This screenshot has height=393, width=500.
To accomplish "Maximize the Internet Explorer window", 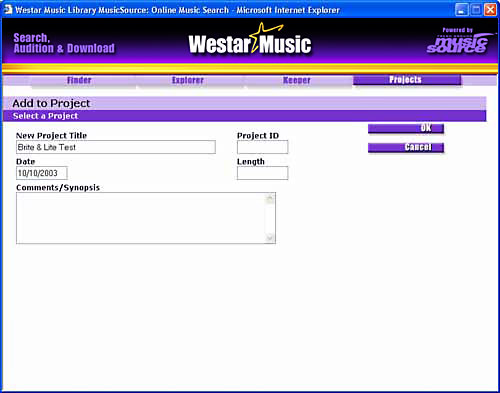I will coord(476,10).
